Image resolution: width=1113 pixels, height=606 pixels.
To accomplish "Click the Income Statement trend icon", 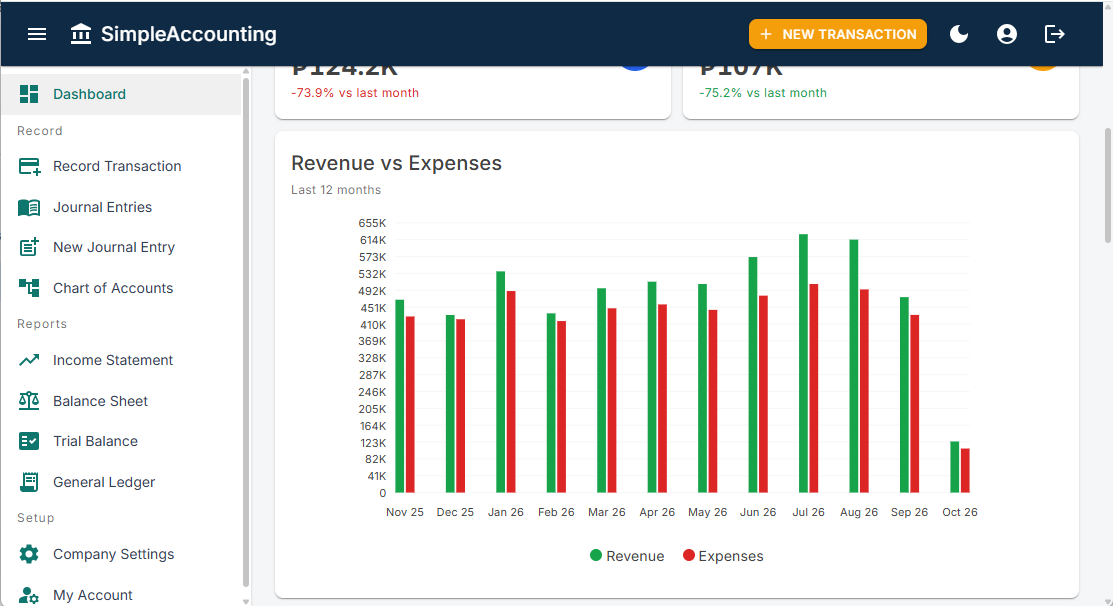I will 29,360.
